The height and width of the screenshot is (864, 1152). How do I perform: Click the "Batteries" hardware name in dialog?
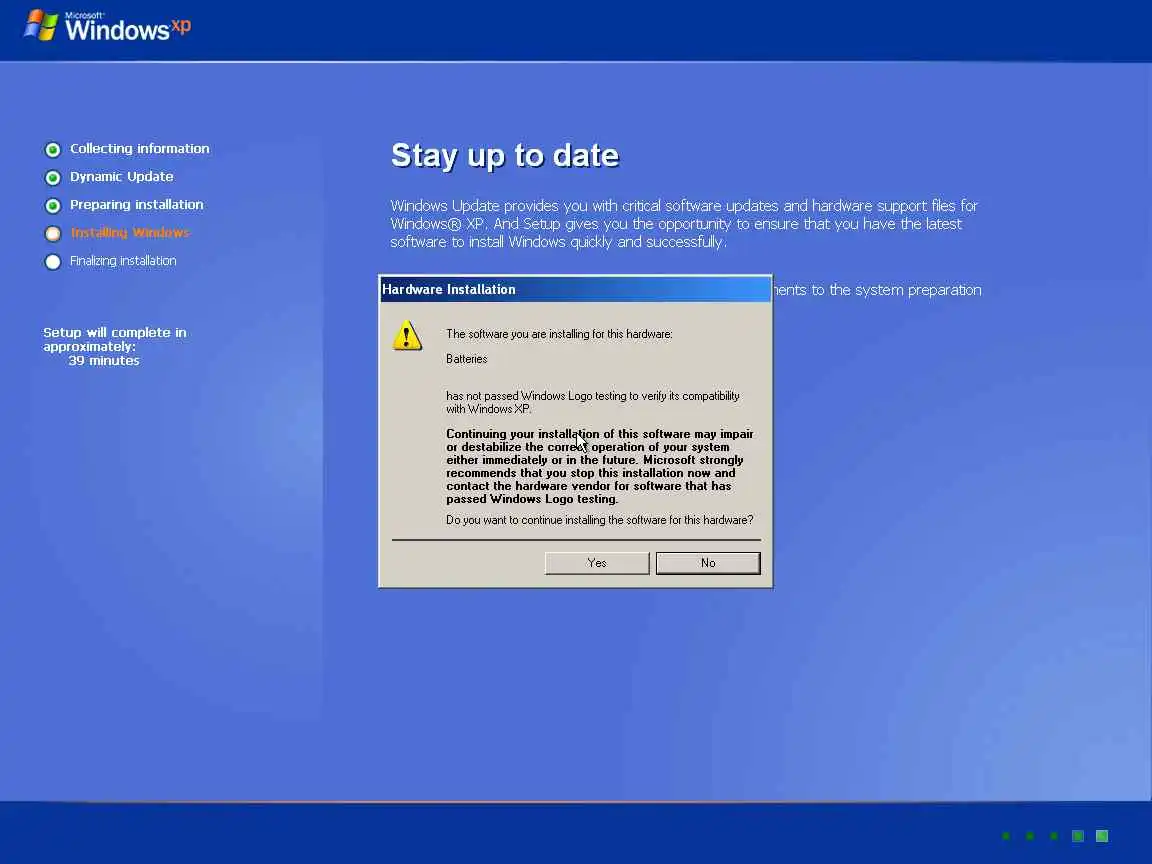467,359
